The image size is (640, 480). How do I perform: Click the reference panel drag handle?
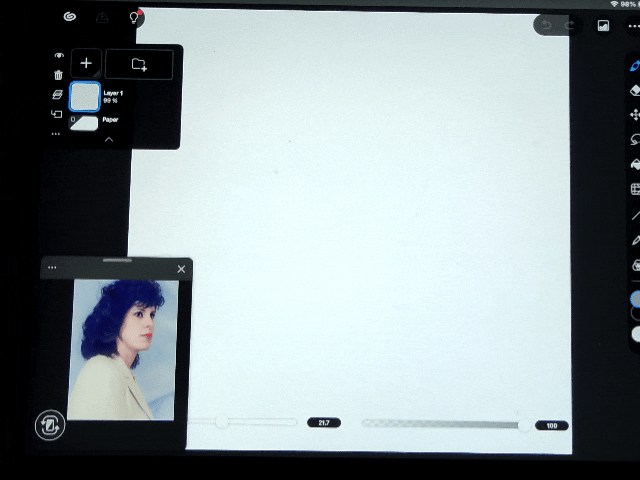[x=117, y=260]
